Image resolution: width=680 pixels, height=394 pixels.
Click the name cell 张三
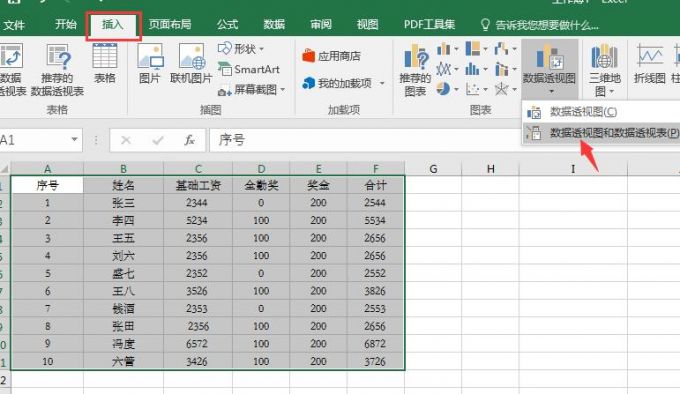tap(124, 203)
